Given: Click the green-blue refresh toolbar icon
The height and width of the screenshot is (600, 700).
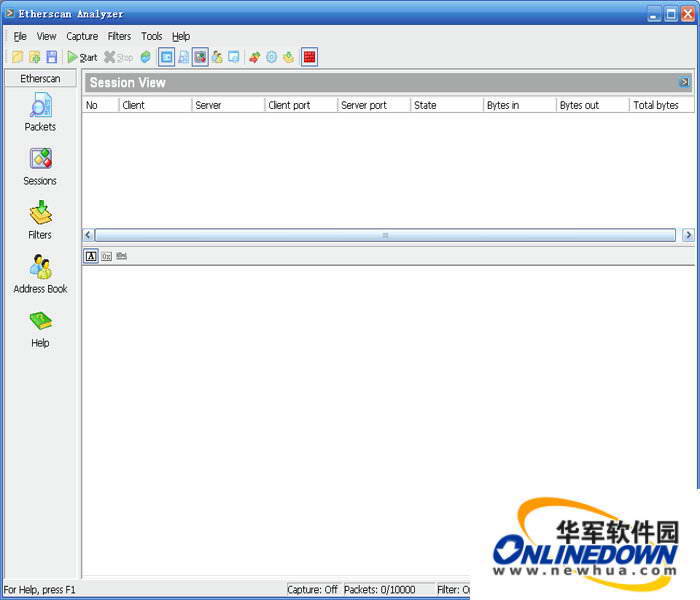Looking at the screenshot, I should (x=146, y=57).
